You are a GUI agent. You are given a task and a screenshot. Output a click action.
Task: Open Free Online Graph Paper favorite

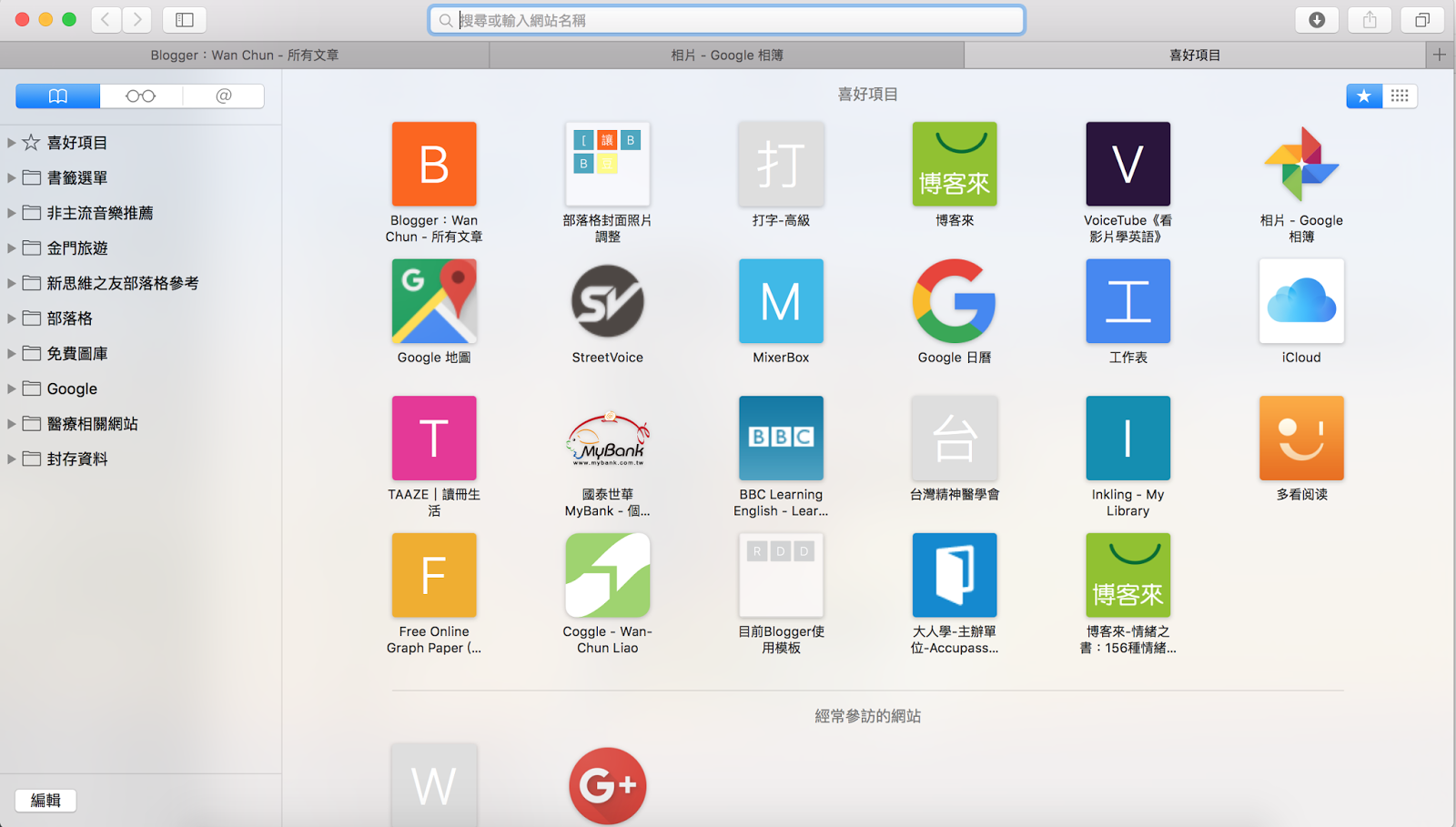(434, 575)
